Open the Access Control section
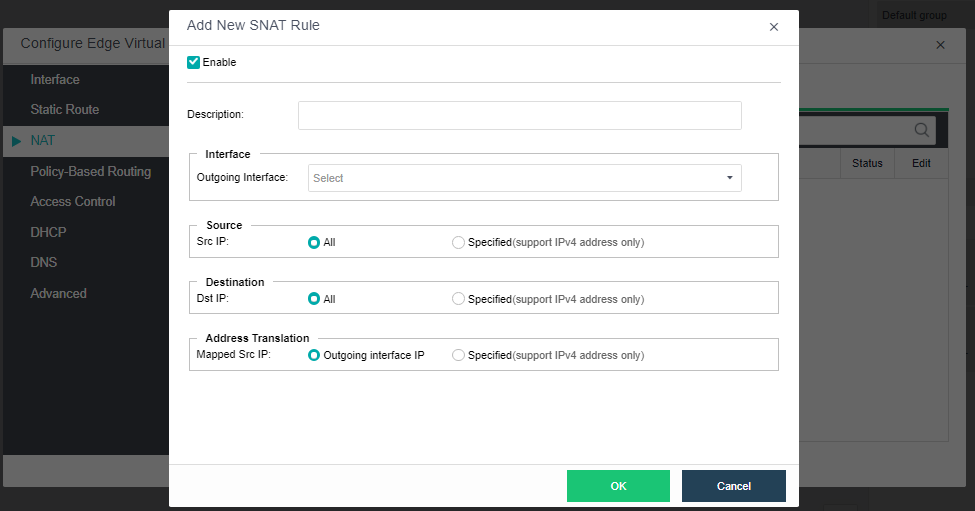Viewport: 975px width, 511px height. point(73,201)
